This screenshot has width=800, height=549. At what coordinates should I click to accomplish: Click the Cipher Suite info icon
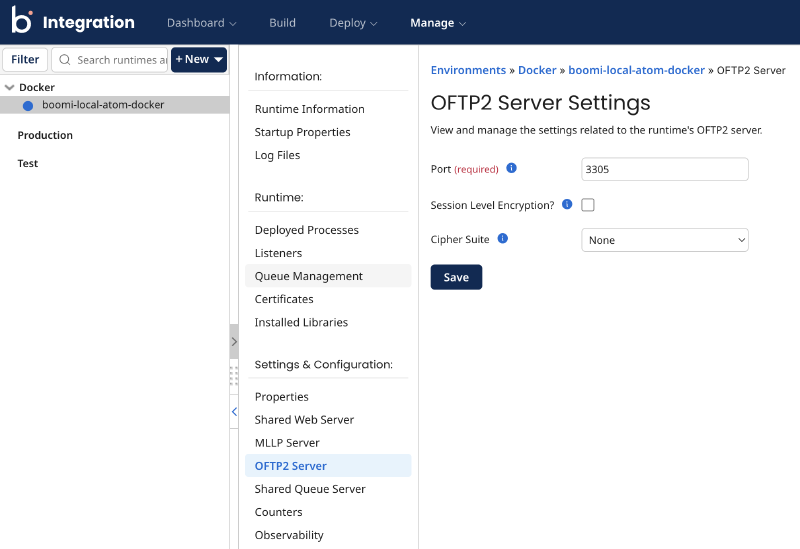[x=503, y=238]
